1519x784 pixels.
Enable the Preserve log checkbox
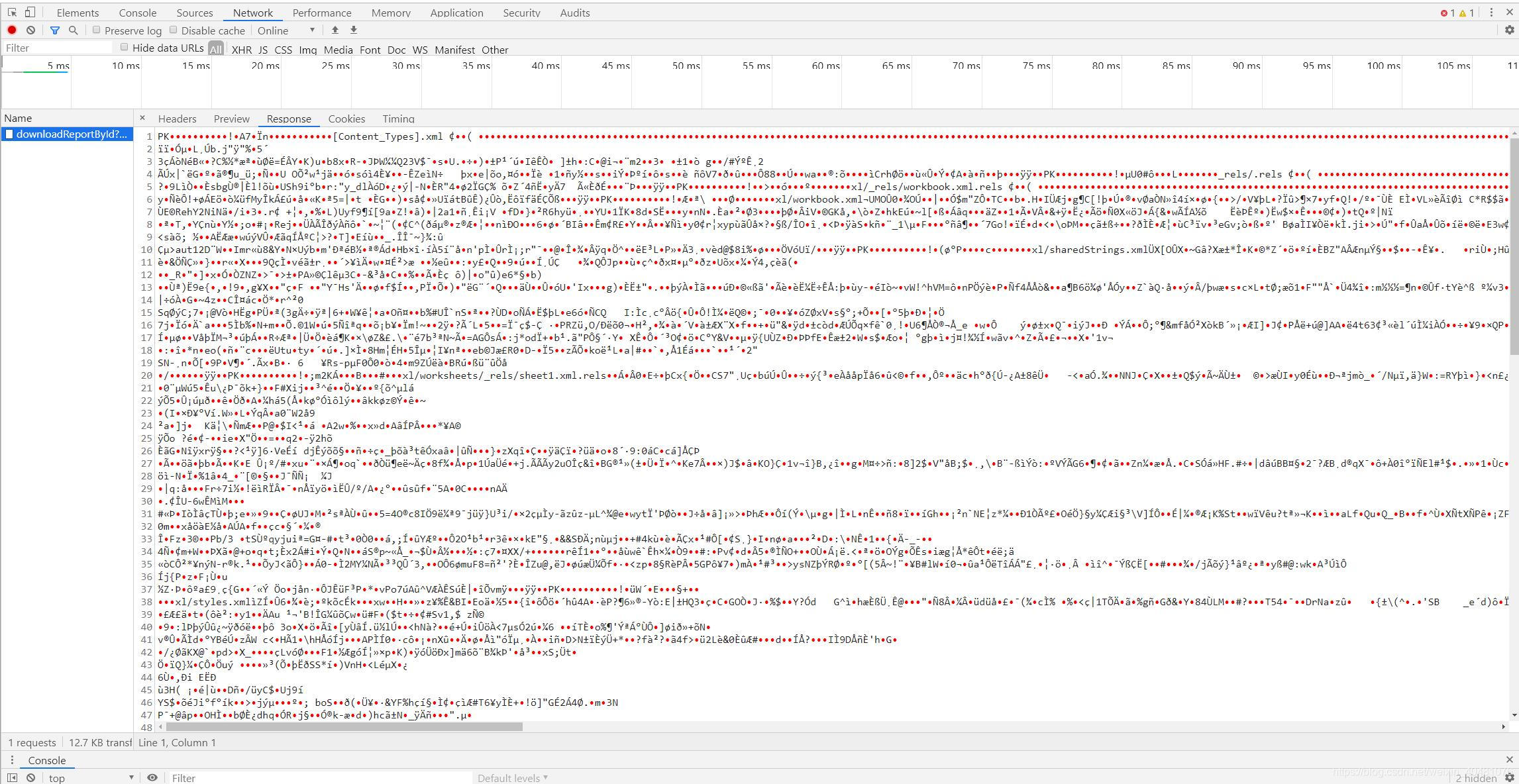(x=97, y=30)
